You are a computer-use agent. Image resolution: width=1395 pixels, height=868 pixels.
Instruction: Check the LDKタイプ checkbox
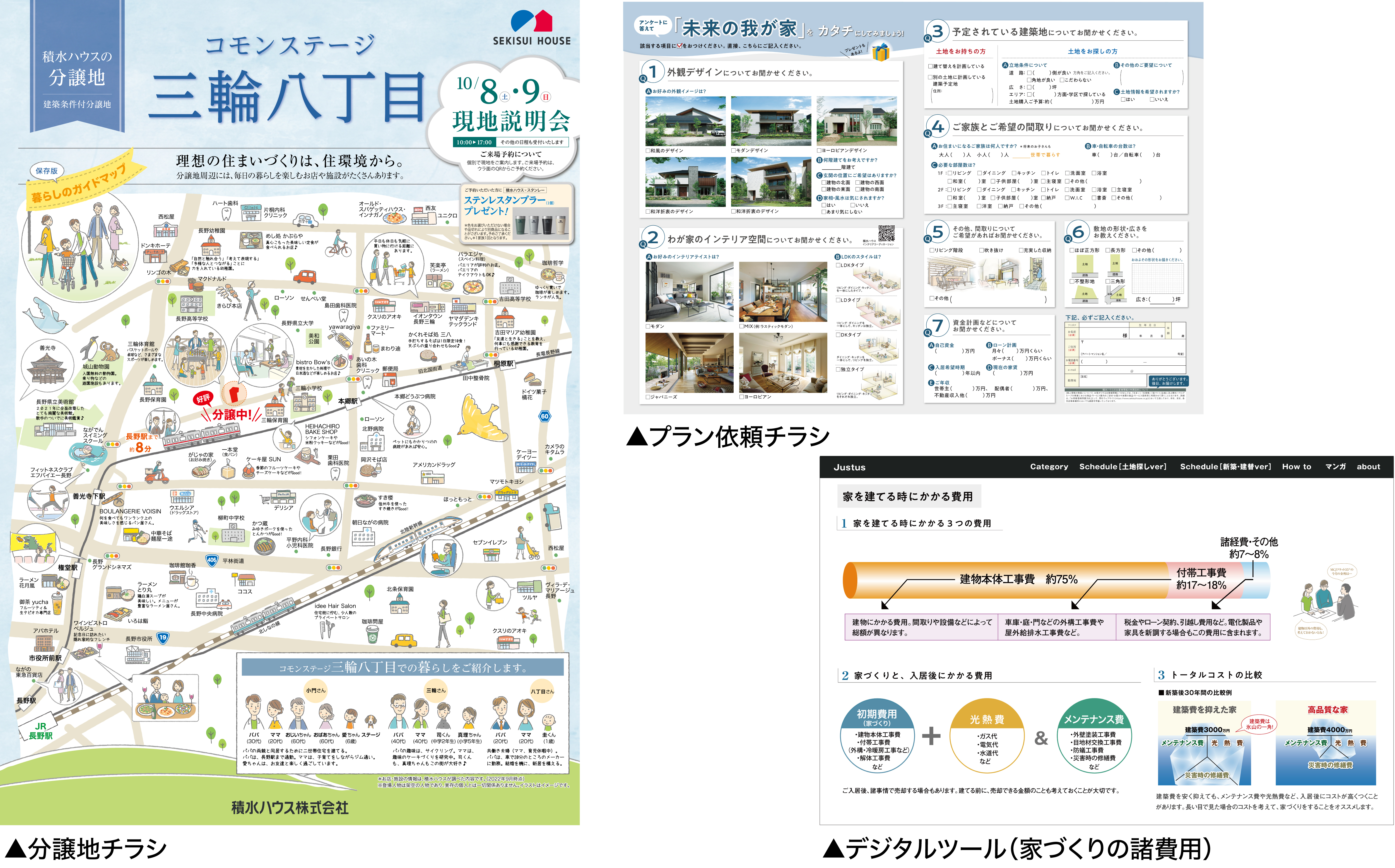tap(838, 265)
